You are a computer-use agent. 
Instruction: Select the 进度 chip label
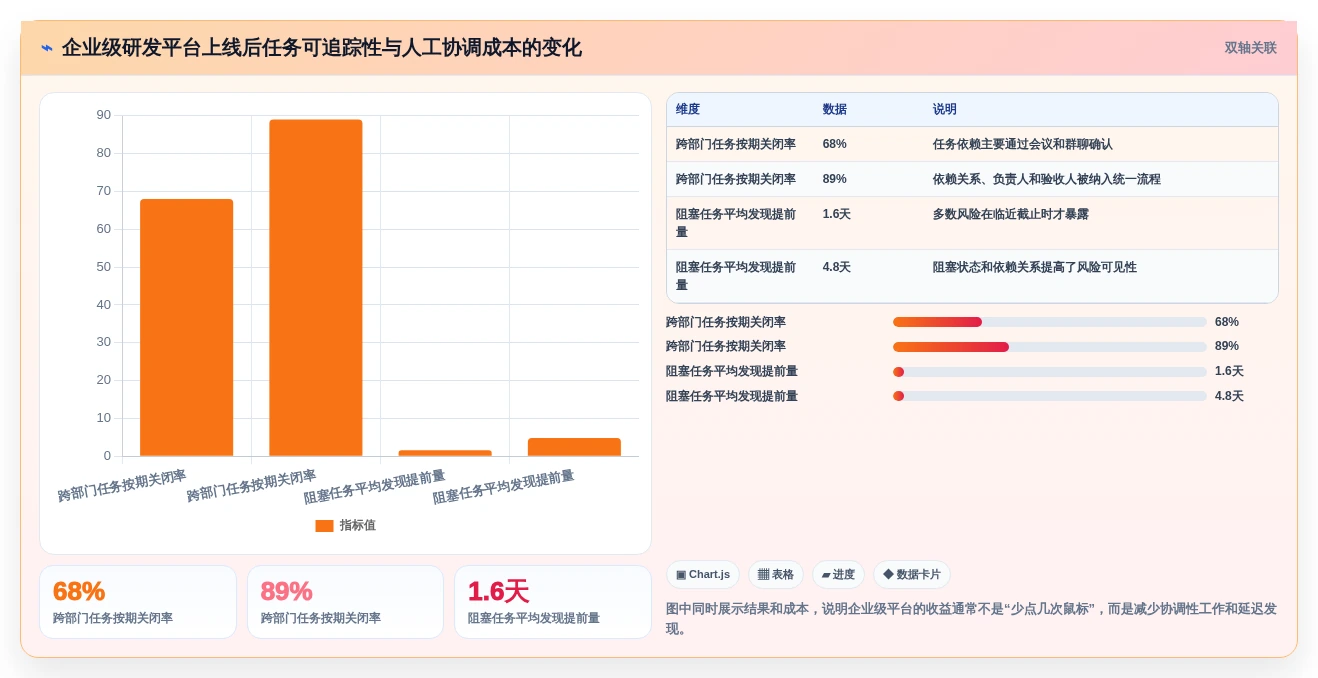pos(844,575)
